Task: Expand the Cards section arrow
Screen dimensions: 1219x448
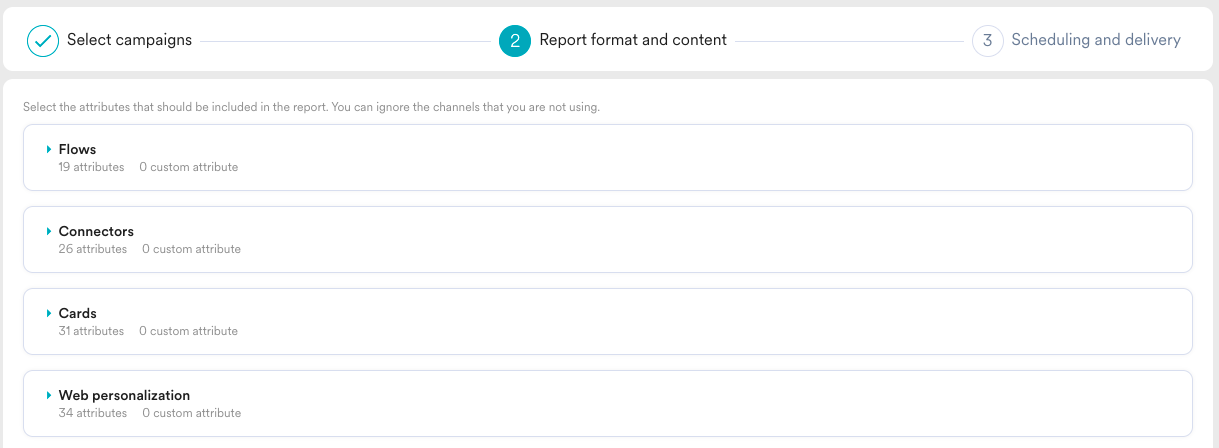Action: point(48,313)
